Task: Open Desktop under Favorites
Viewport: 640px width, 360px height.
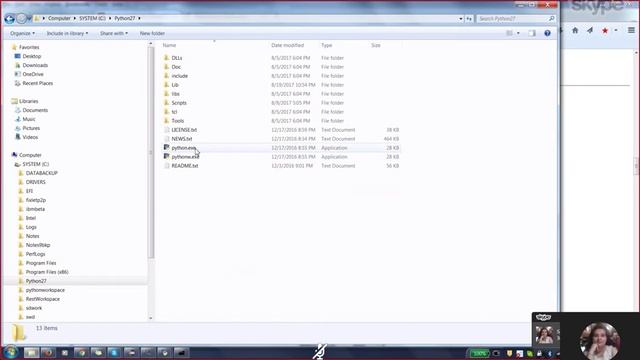Action: 31,56
